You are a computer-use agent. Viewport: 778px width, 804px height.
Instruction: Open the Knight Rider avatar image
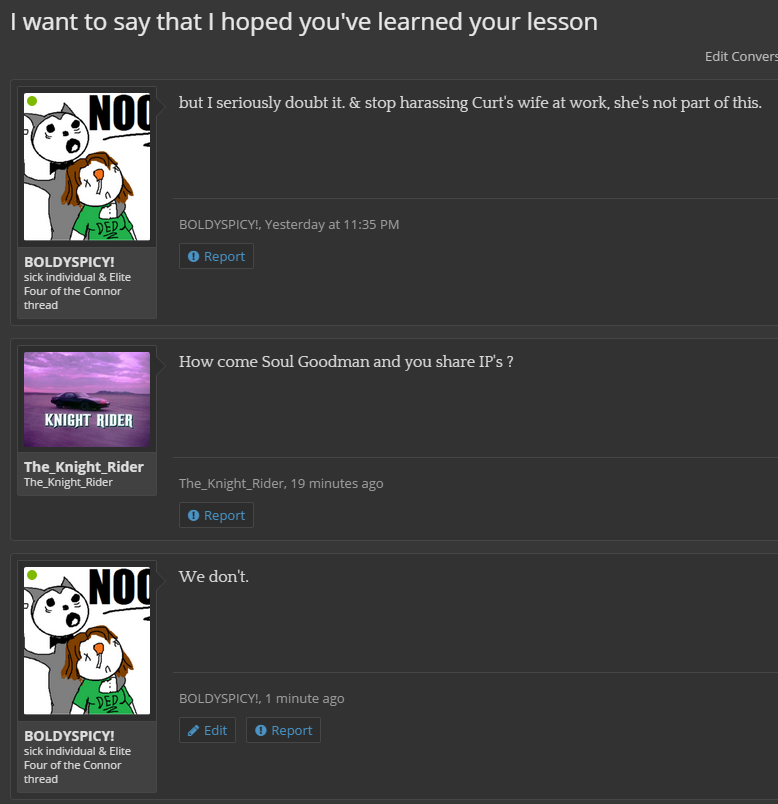coord(87,399)
